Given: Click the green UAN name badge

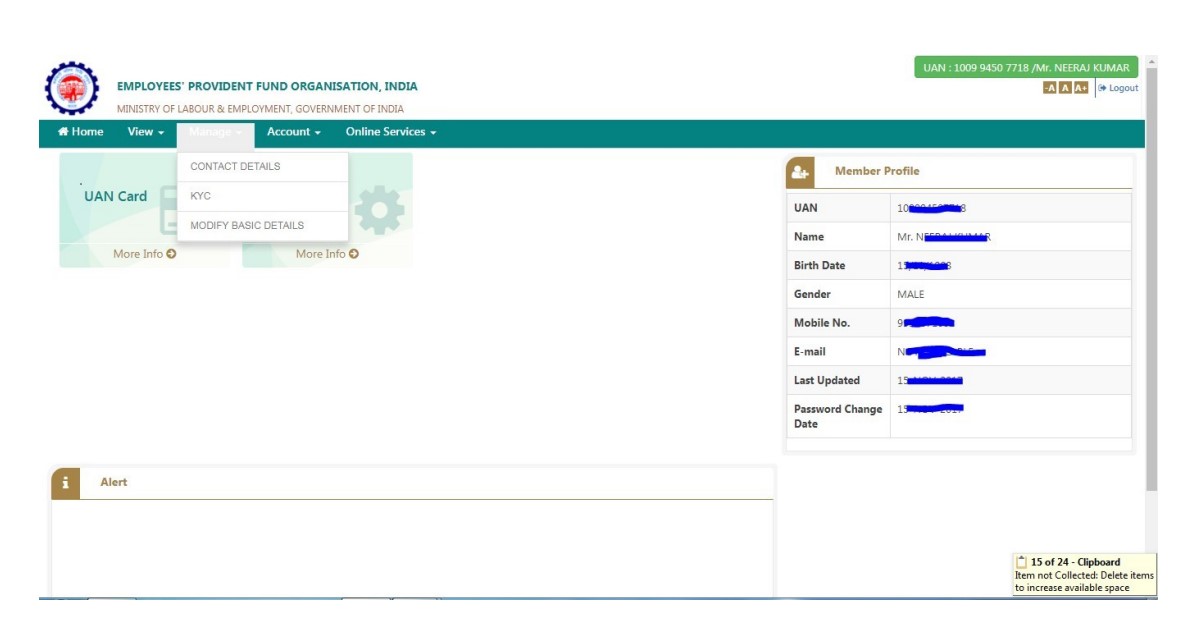Looking at the screenshot, I should click(1025, 68).
